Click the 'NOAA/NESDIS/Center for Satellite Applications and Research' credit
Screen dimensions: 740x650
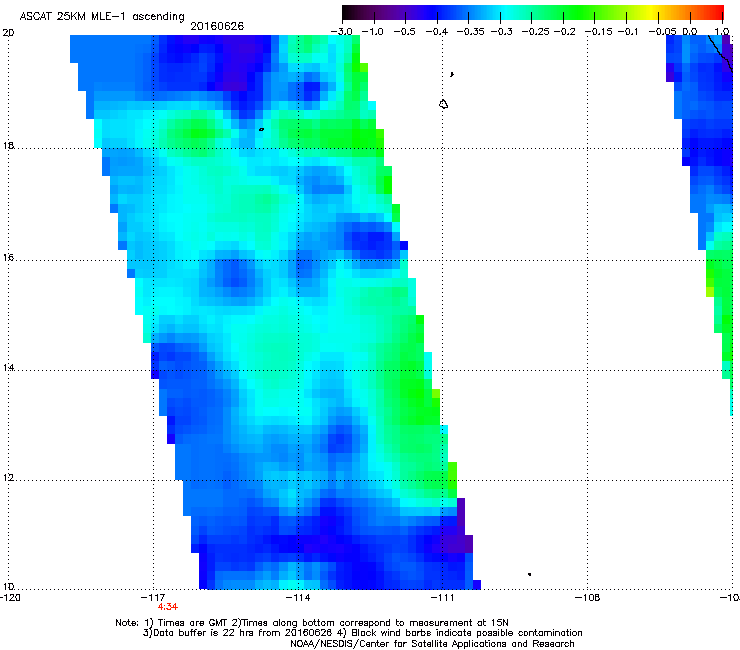pos(432,644)
